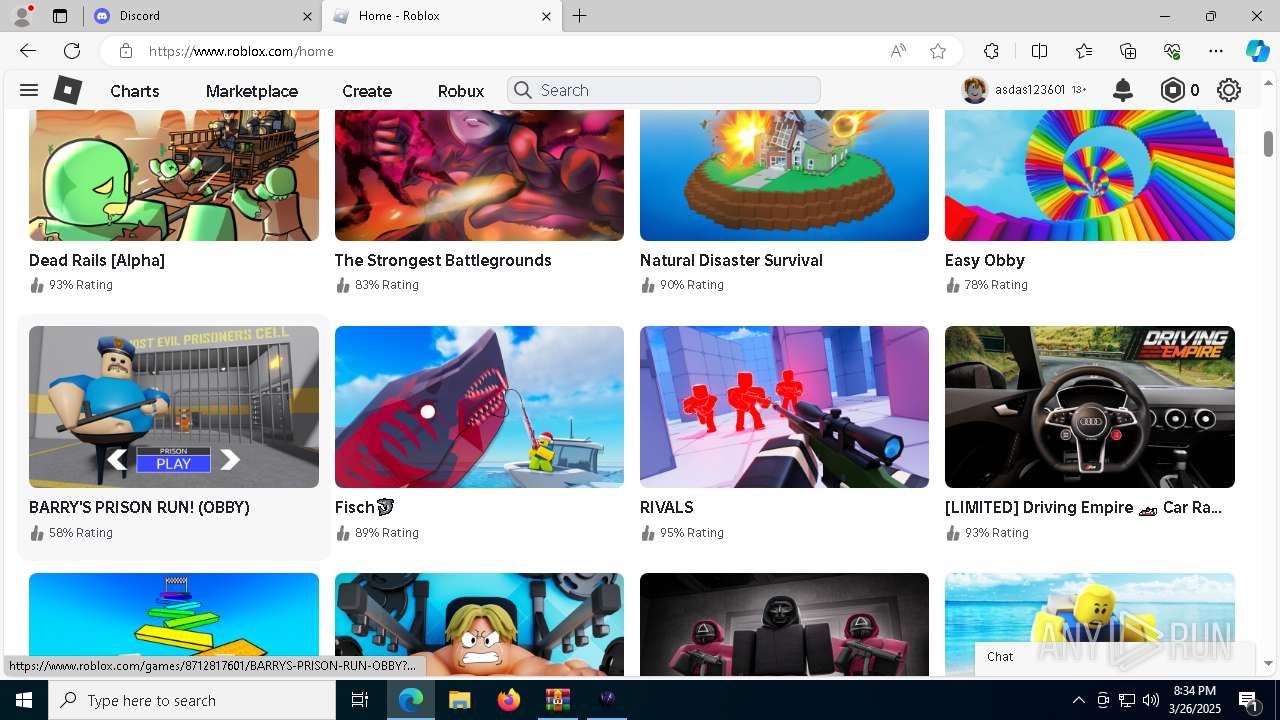This screenshot has height=720, width=1280.
Task: Click the RIVALS game title
Action: pyautogui.click(x=667, y=507)
